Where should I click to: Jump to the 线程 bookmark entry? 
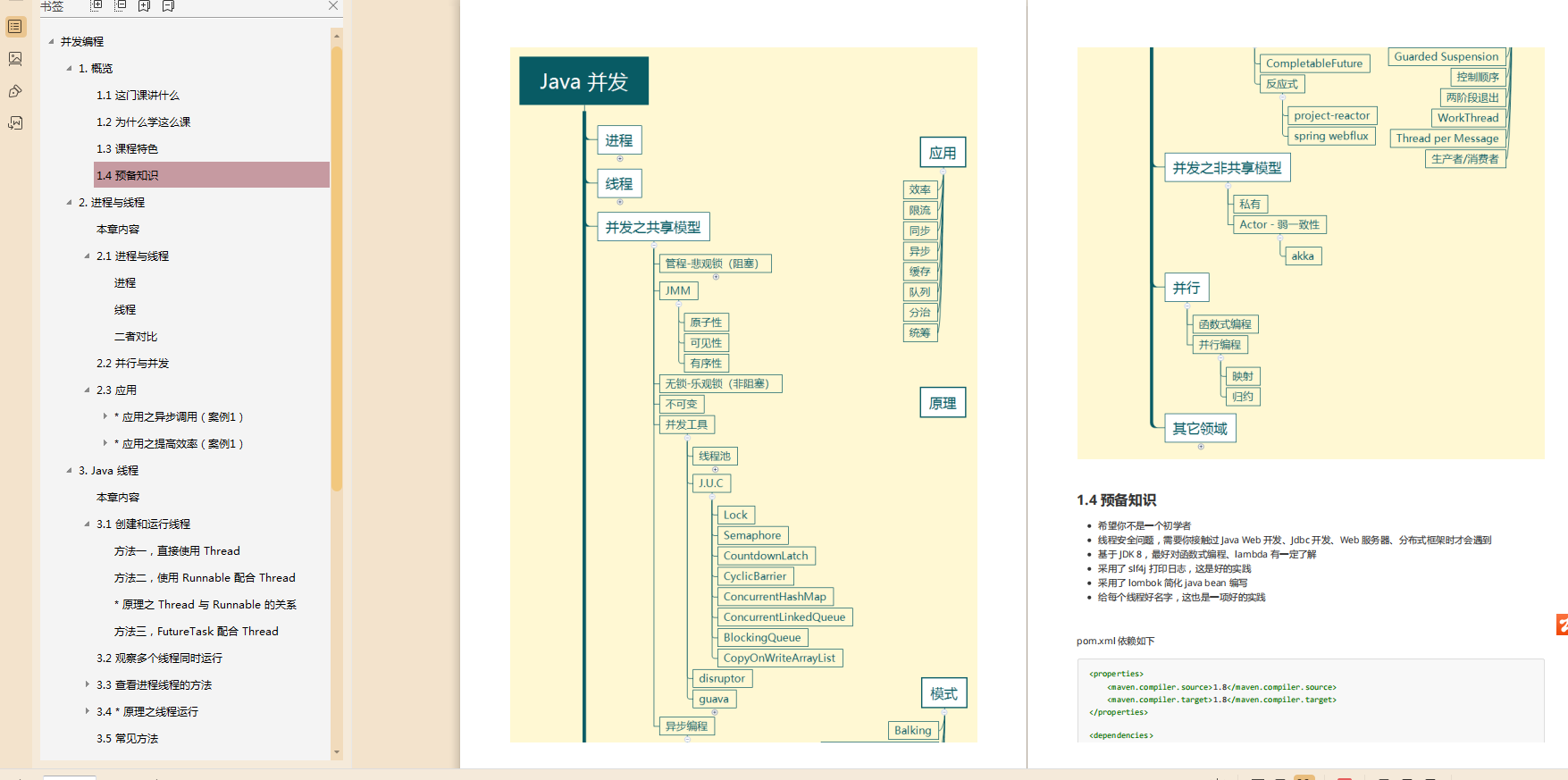point(125,309)
